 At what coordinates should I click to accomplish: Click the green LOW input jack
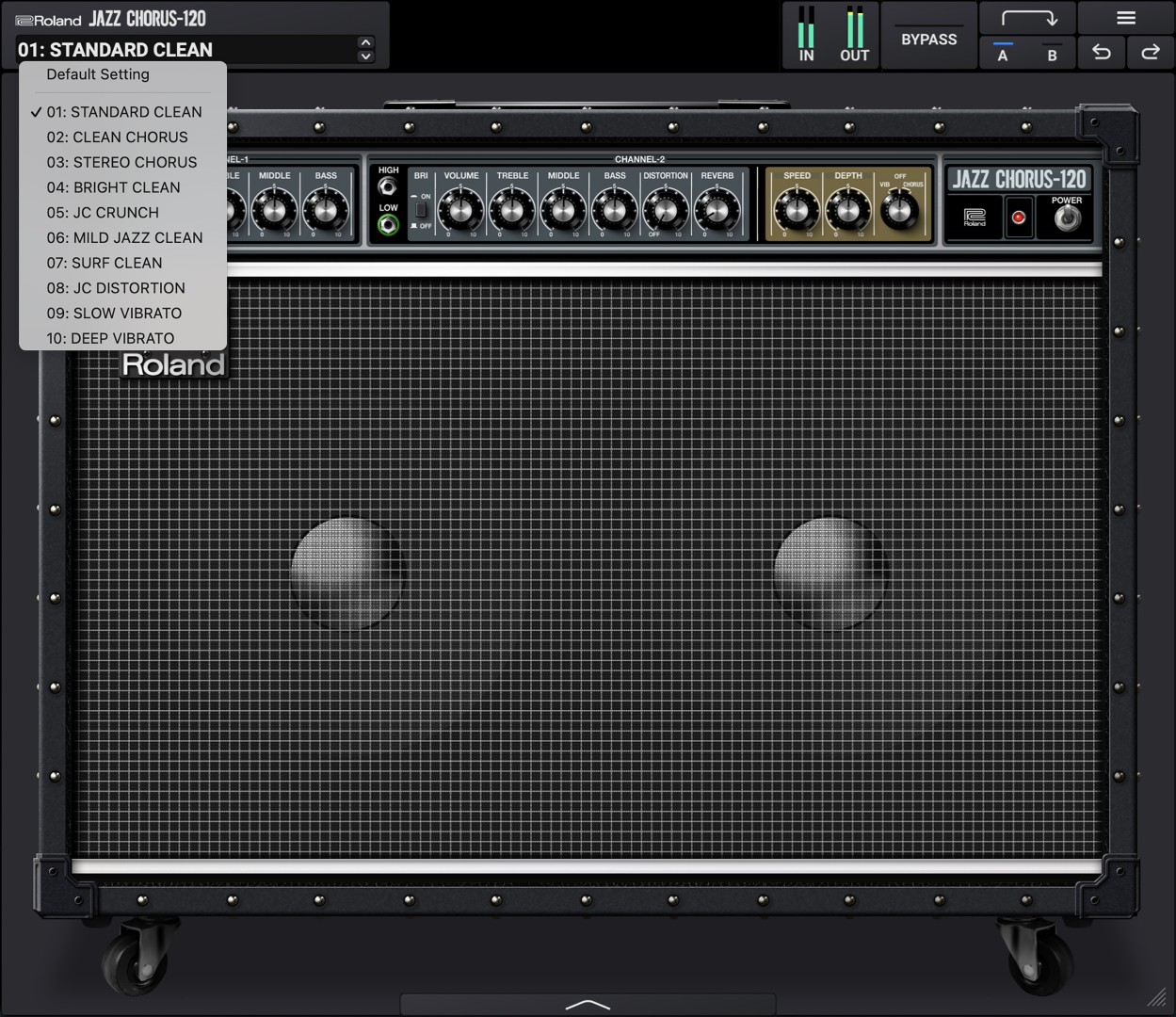pyautogui.click(x=387, y=224)
